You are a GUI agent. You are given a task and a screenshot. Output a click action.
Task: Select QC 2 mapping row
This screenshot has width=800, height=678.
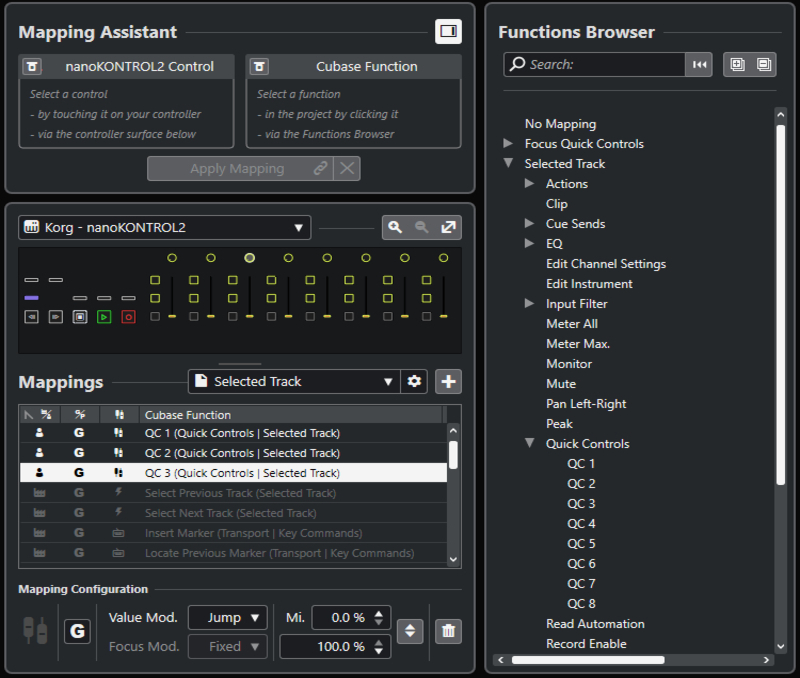(x=233, y=453)
